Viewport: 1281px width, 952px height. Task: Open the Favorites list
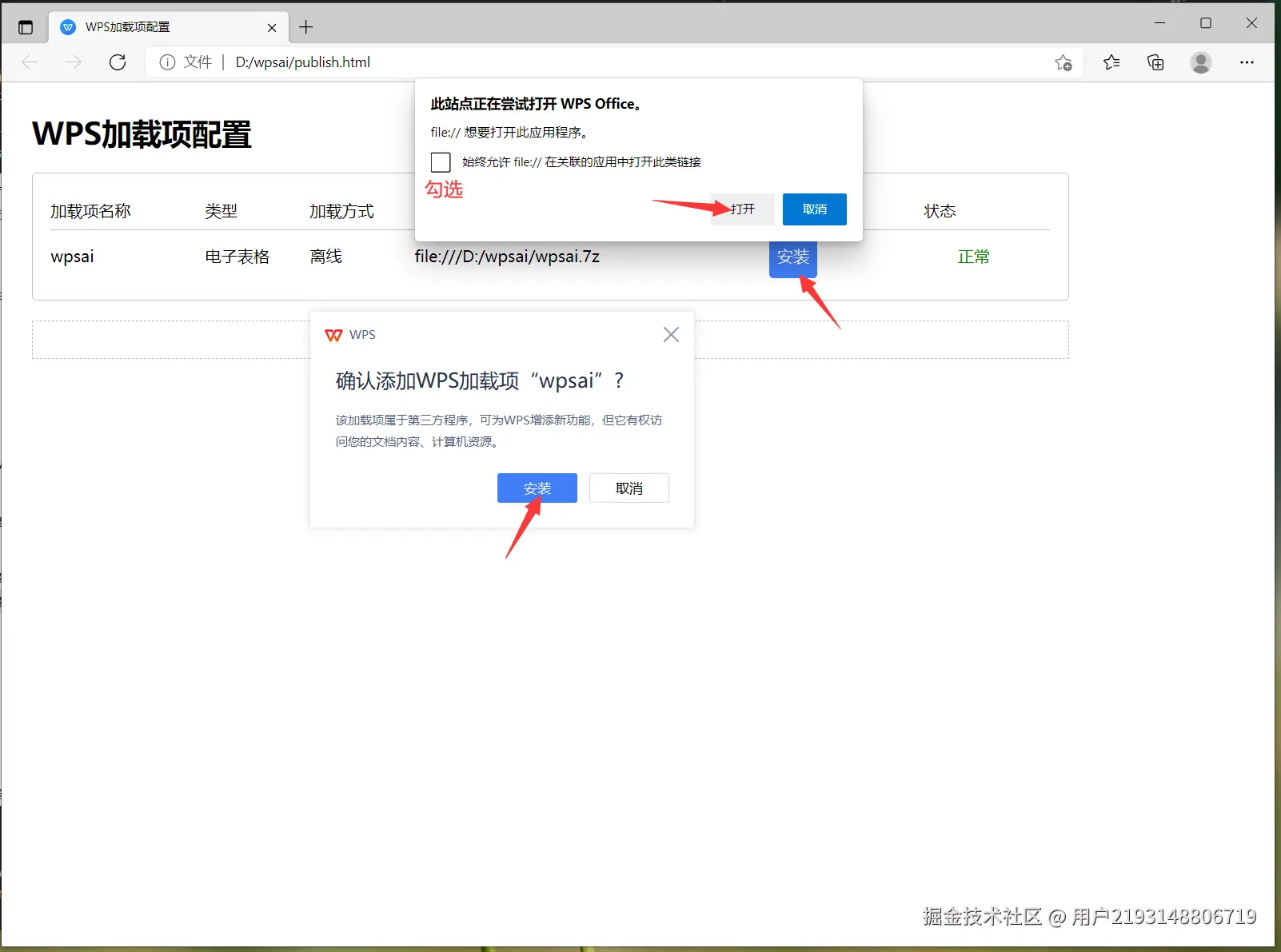click(1111, 62)
